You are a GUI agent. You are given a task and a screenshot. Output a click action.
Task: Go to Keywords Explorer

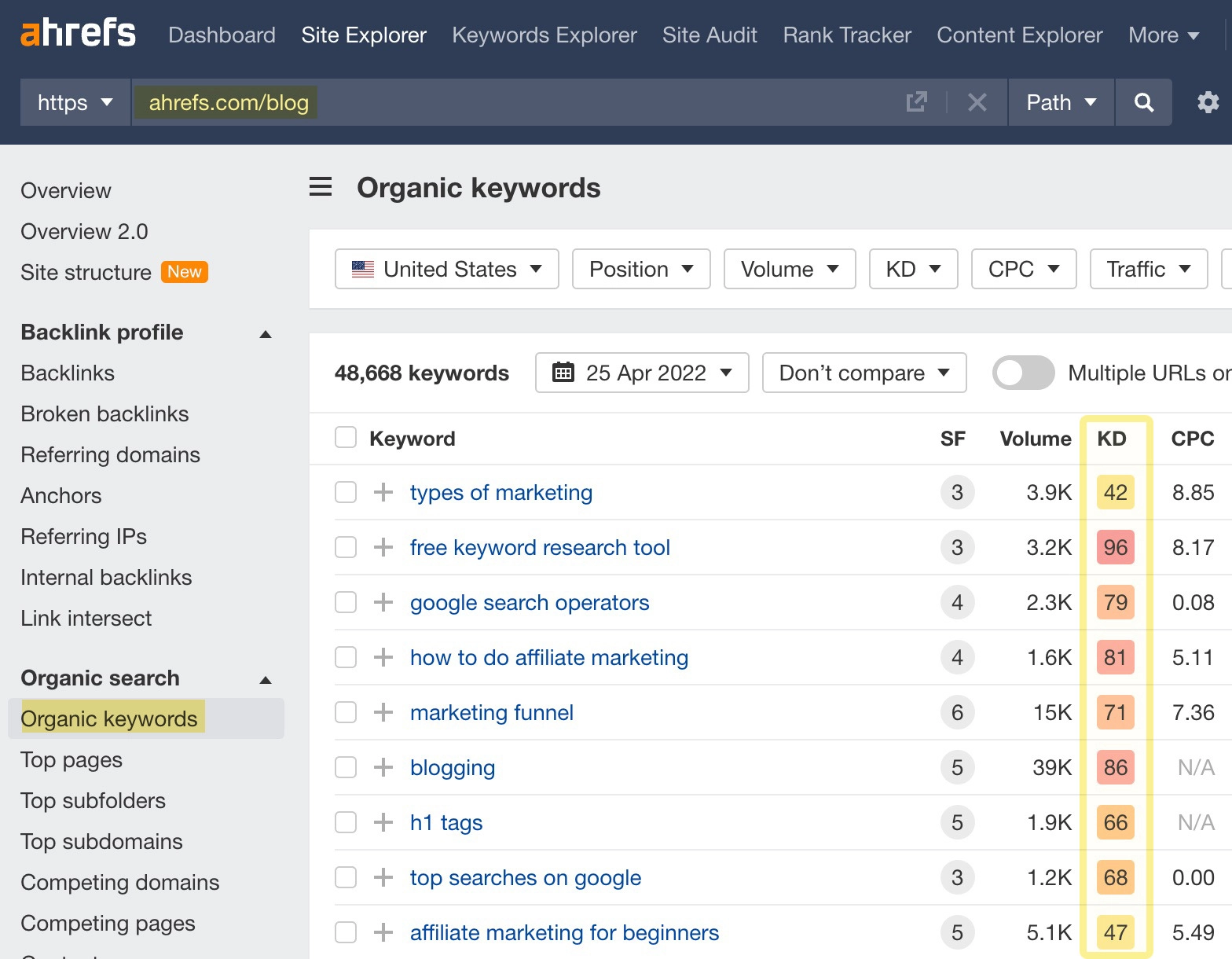tap(544, 35)
